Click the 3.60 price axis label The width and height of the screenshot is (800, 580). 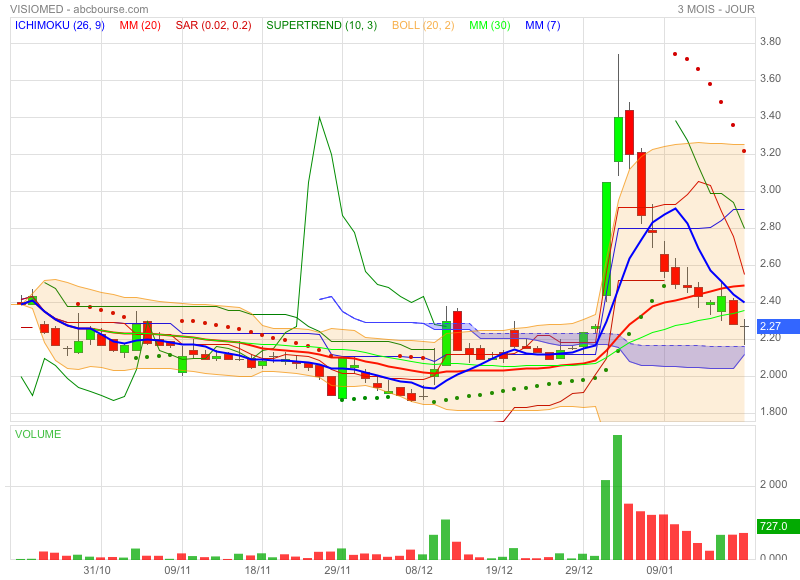tap(770, 78)
